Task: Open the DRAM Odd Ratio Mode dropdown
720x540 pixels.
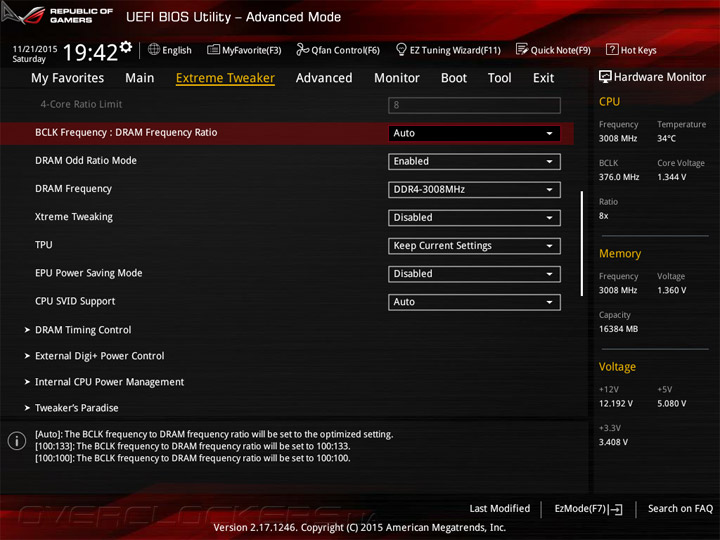Action: tap(474, 161)
